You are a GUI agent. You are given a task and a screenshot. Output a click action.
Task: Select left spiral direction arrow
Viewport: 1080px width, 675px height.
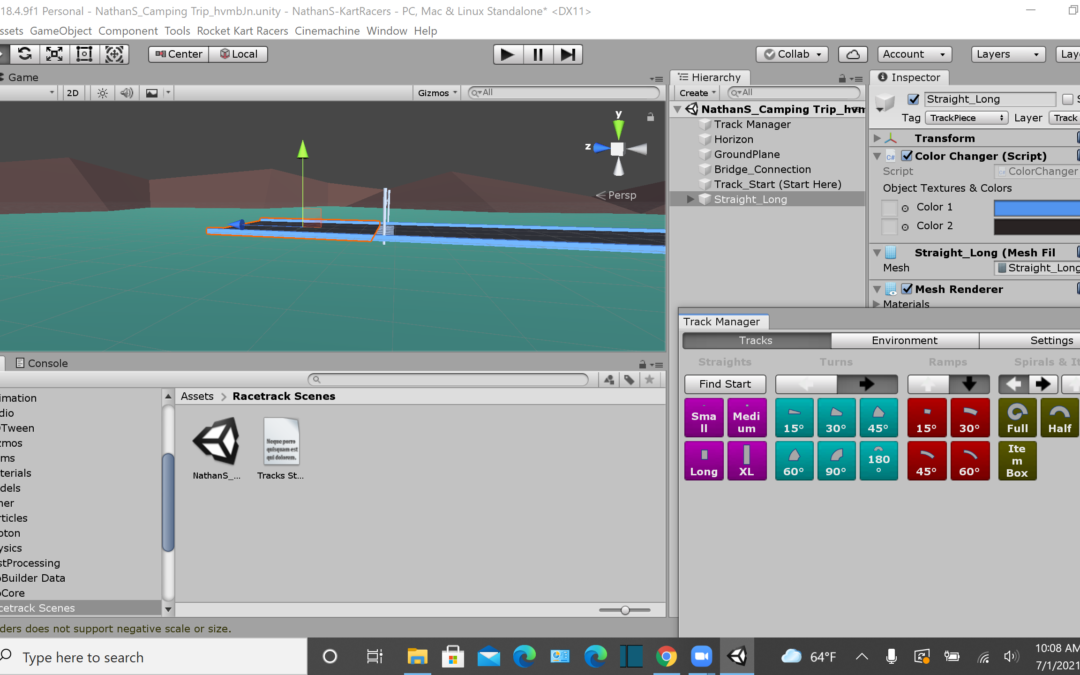click(1013, 384)
